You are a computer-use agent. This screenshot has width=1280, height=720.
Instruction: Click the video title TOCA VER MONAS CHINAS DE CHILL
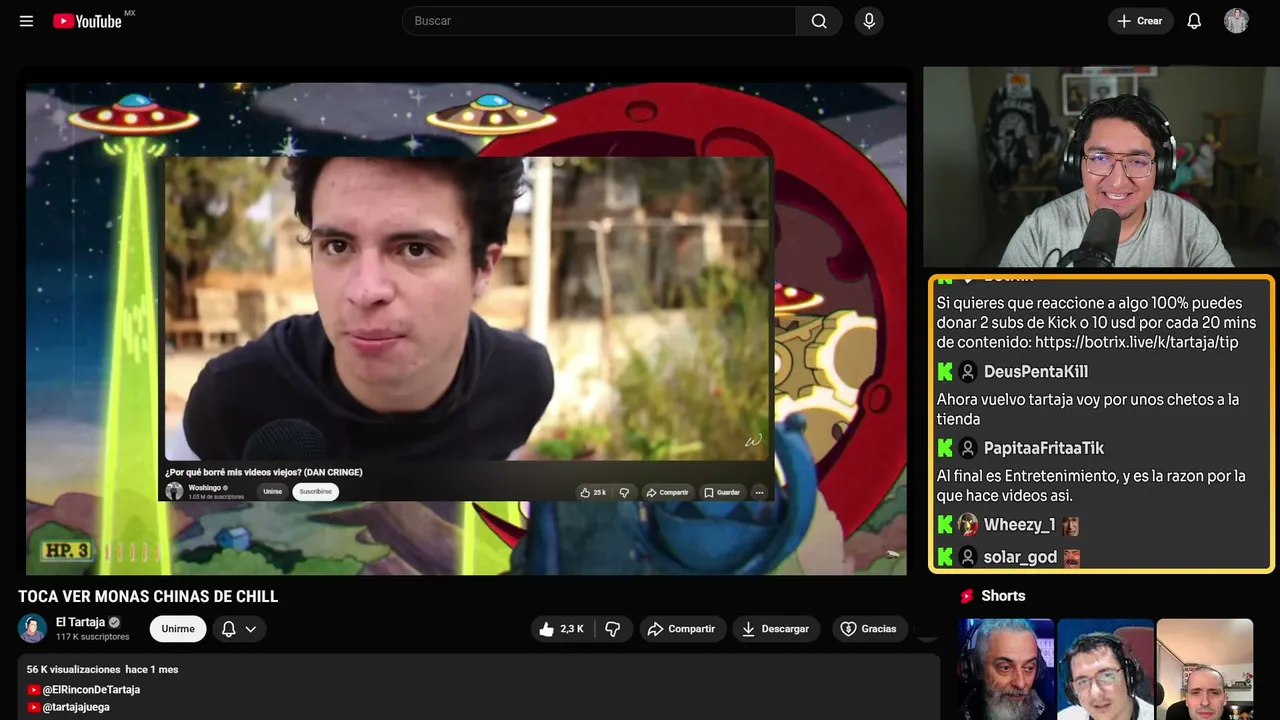148,597
